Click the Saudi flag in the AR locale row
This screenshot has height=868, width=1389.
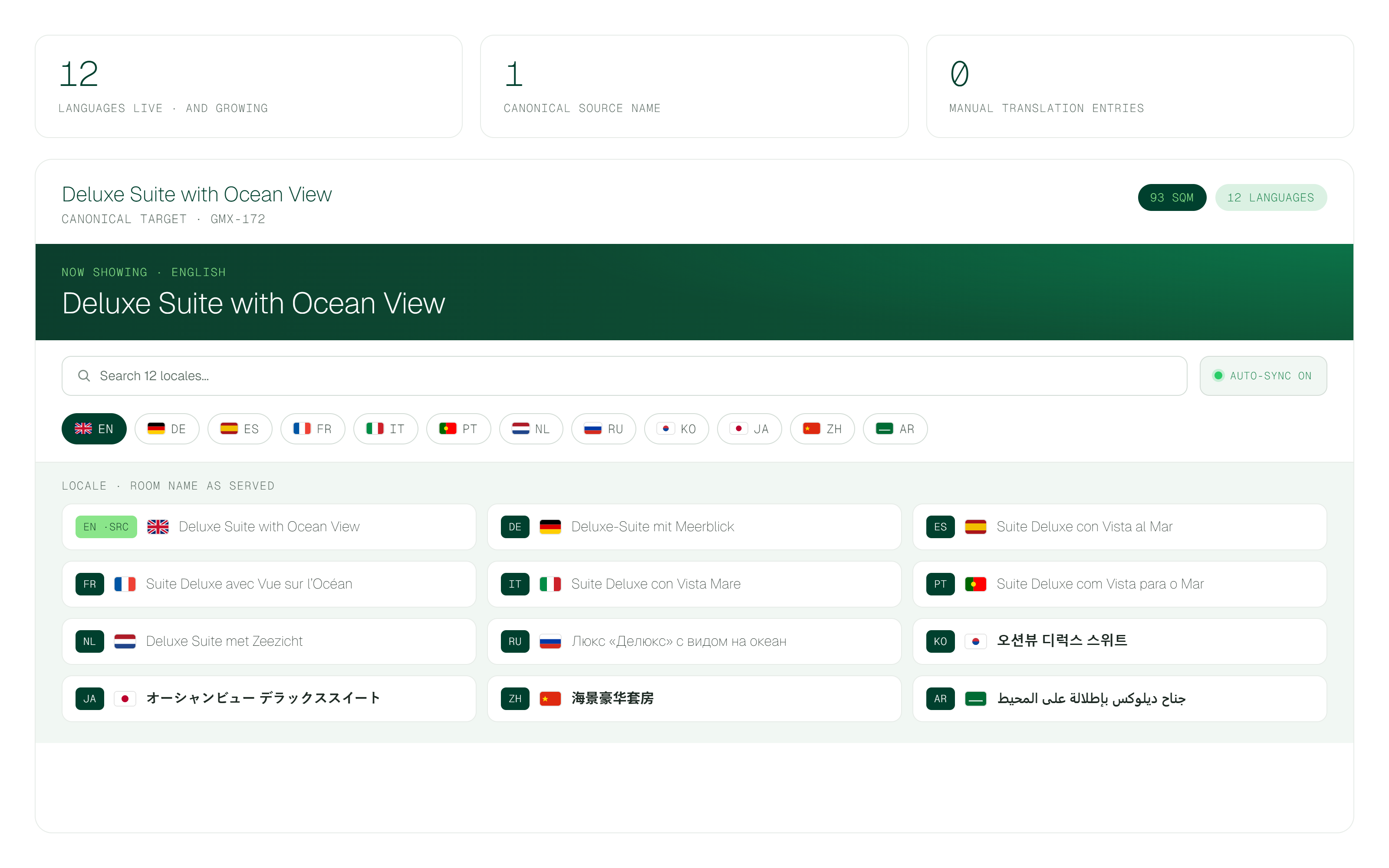976,699
